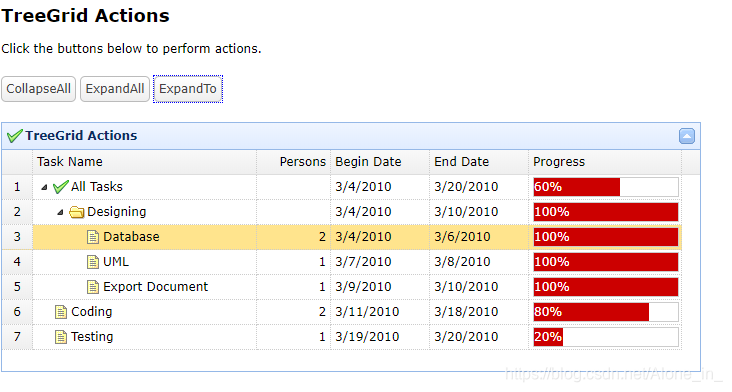Click the 100% progress bar for Export Document
Viewport: 732px width, 392px height.
click(606, 287)
